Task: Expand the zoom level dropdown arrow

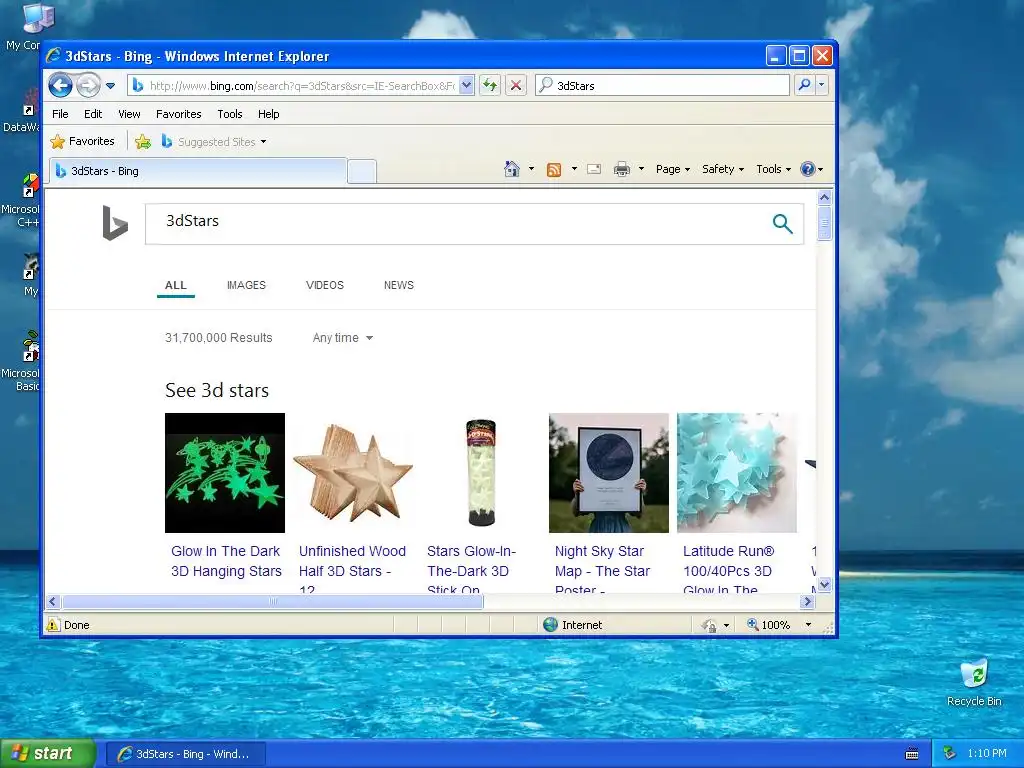Action: point(808,625)
